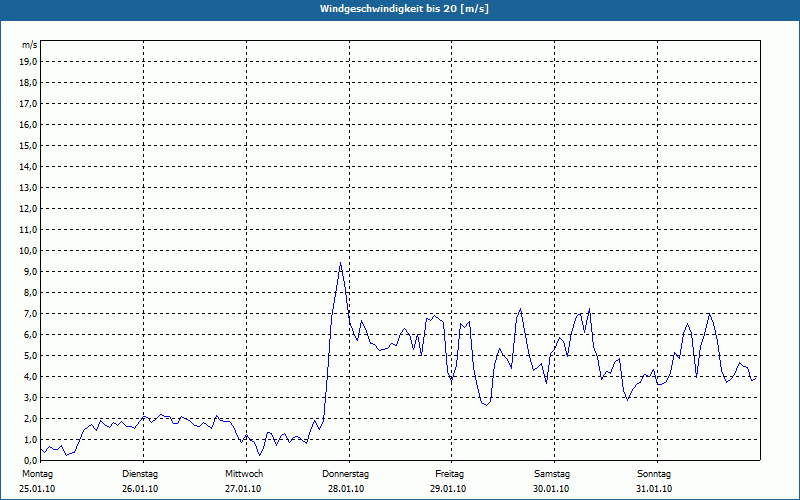The height and width of the screenshot is (500, 800).
Task: Click the 3,0 axis value
Action: (30, 397)
